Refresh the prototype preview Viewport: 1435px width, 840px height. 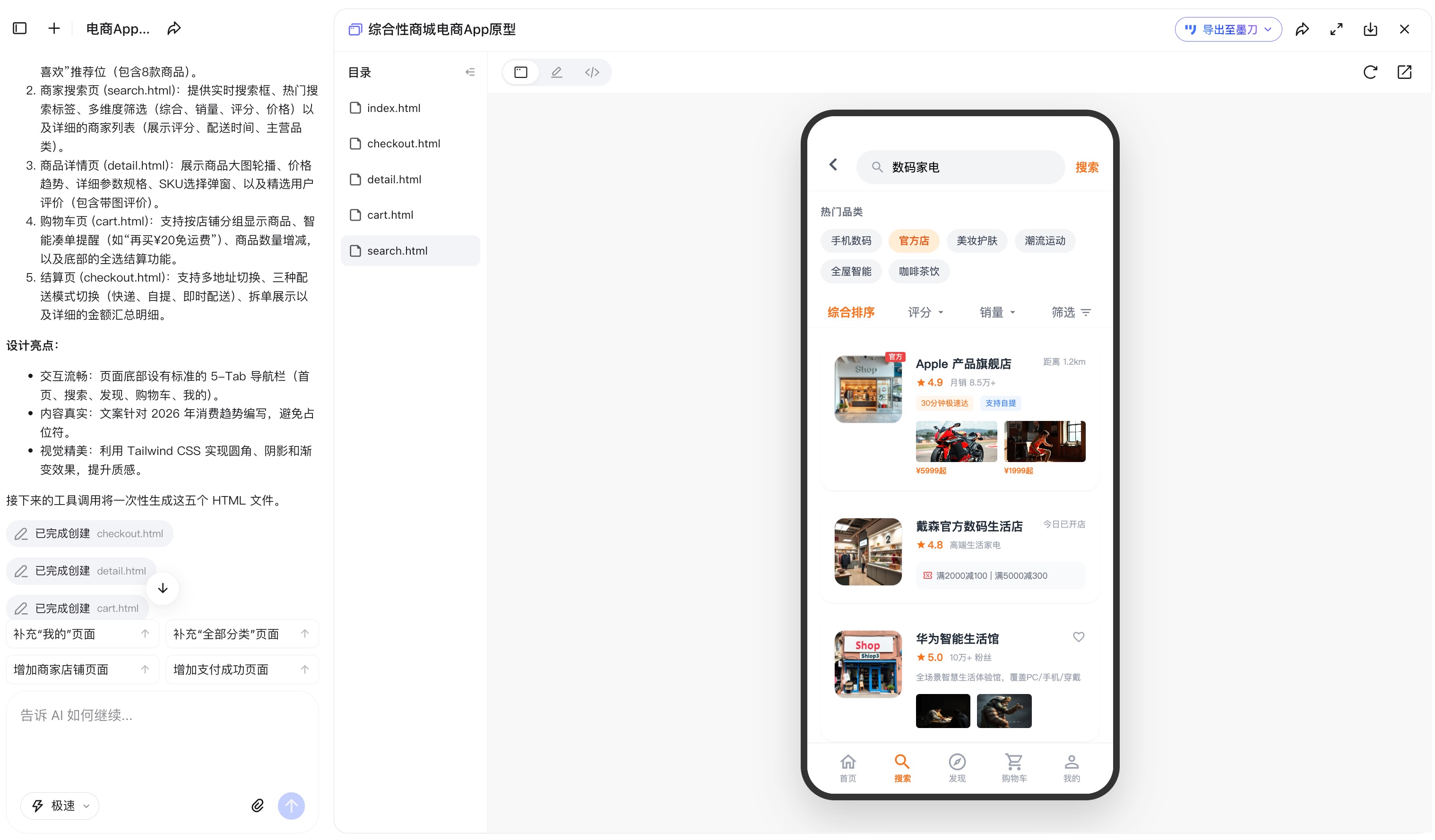[1371, 72]
